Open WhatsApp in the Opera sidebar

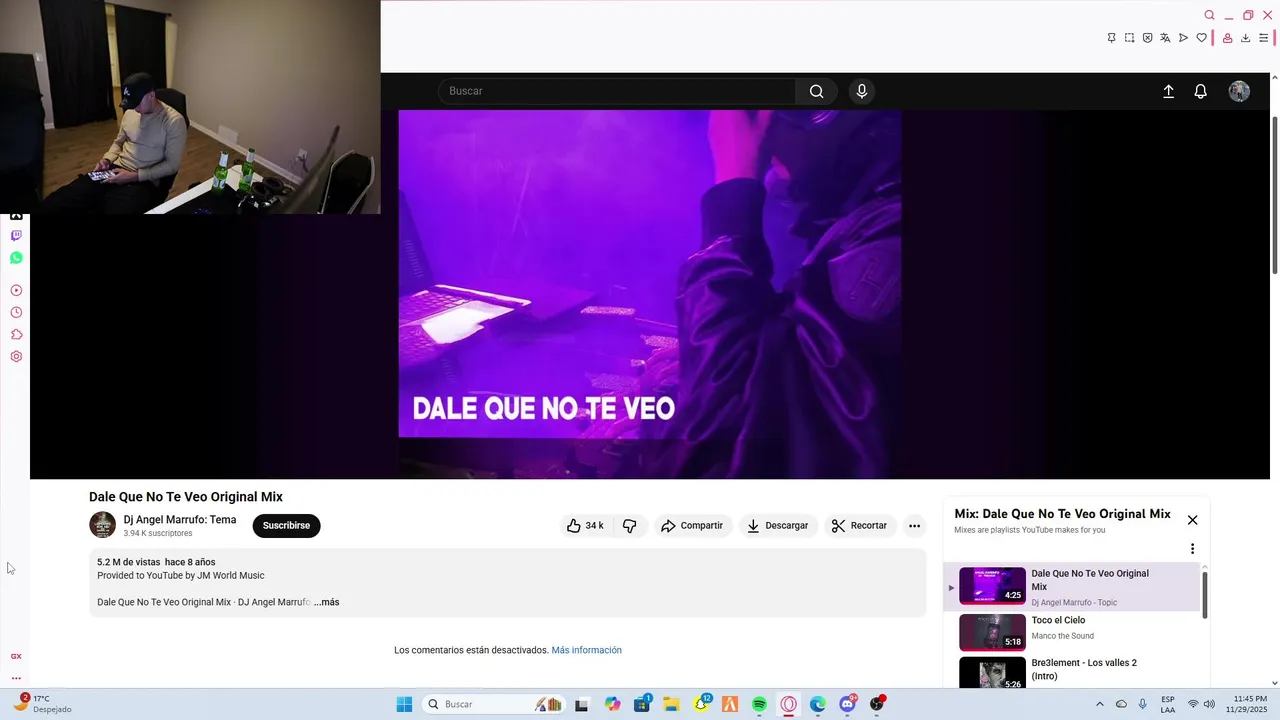pyautogui.click(x=16, y=258)
